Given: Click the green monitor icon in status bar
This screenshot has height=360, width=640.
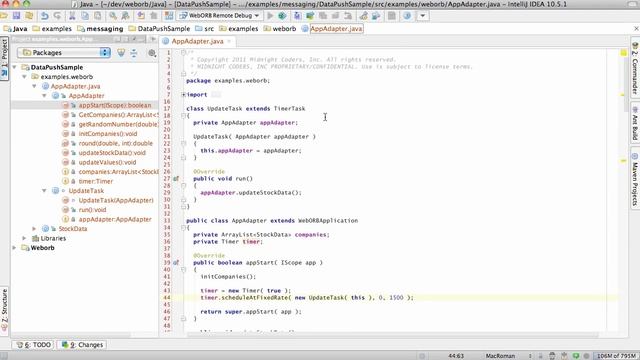Looking at the screenshot, I should [576, 356].
